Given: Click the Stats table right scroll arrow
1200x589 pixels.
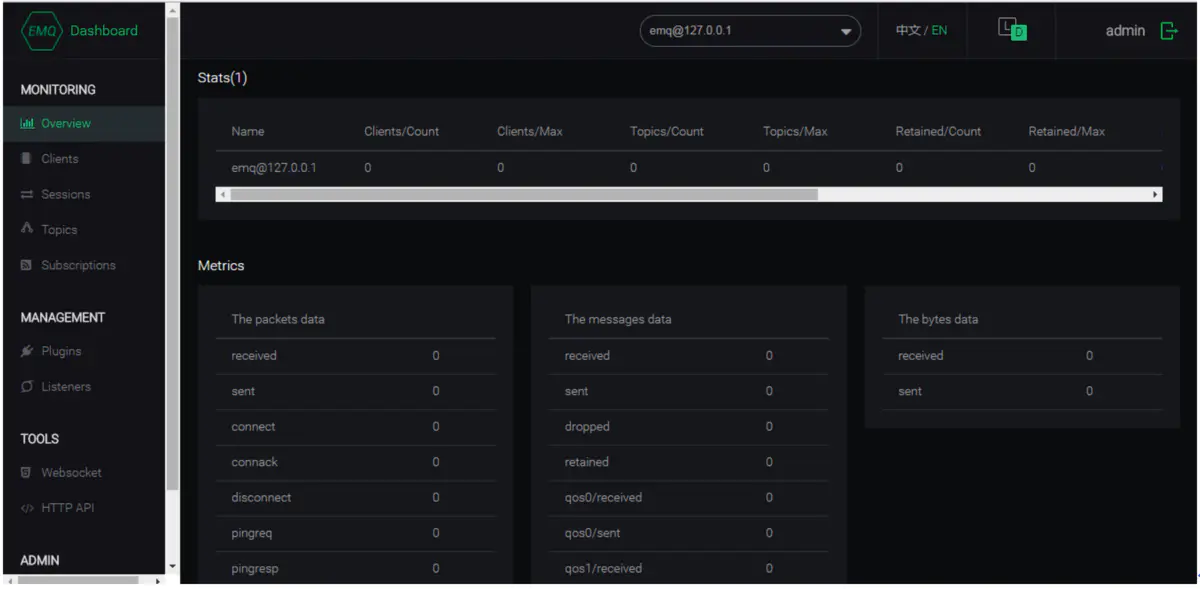Looking at the screenshot, I should [1156, 195].
